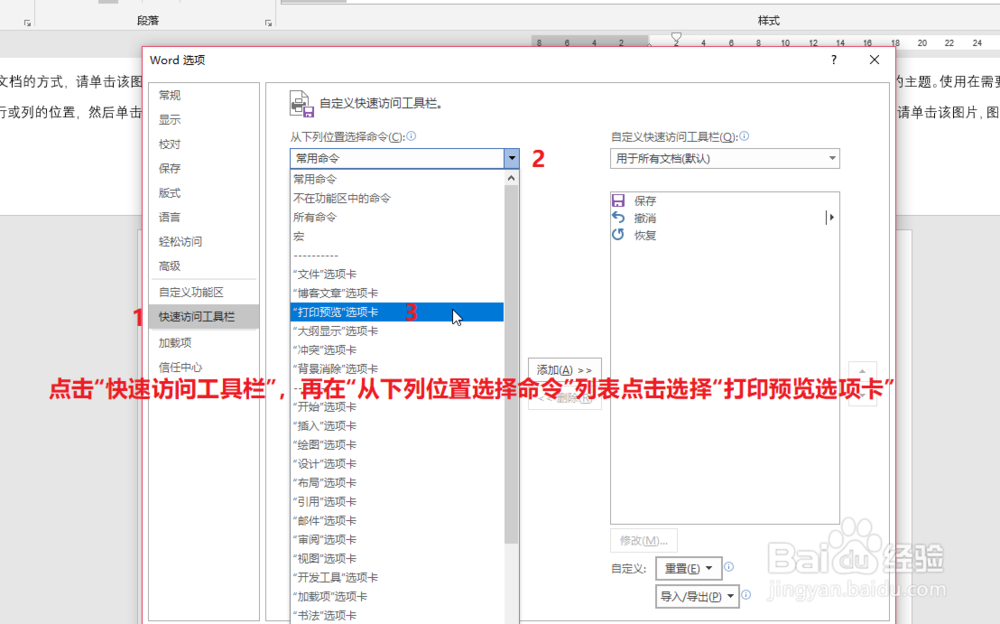The image size is (1000, 624).
Task: Pick “加载项”选项卡 from the list
Action: pyautogui.click(x=397, y=597)
